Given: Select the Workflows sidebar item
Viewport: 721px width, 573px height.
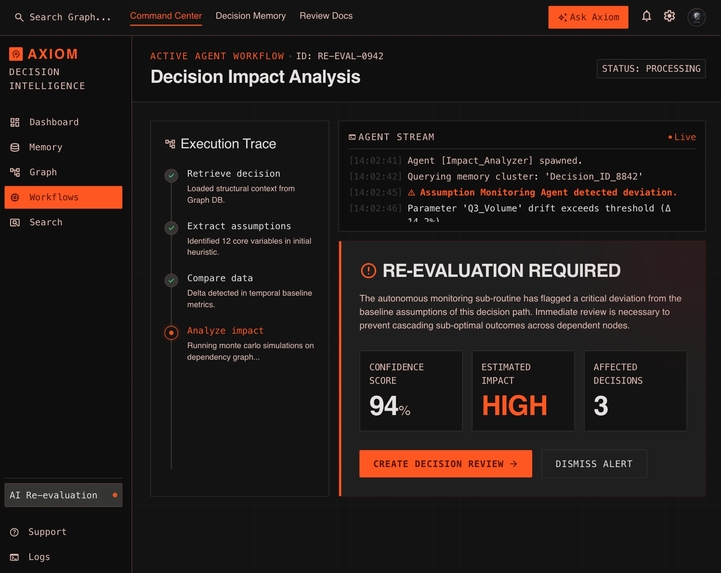Looking at the screenshot, I should click(x=63, y=197).
